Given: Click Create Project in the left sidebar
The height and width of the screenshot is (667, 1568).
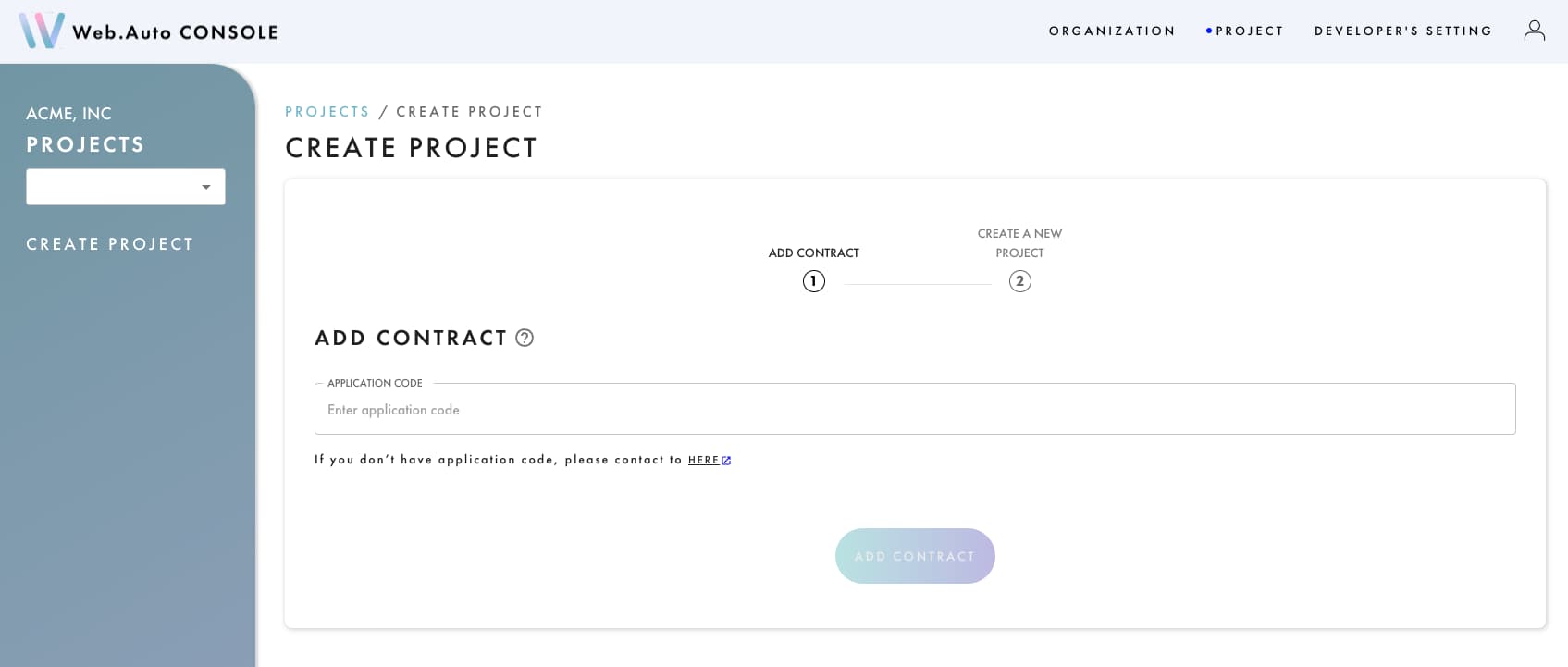Looking at the screenshot, I should [x=110, y=244].
